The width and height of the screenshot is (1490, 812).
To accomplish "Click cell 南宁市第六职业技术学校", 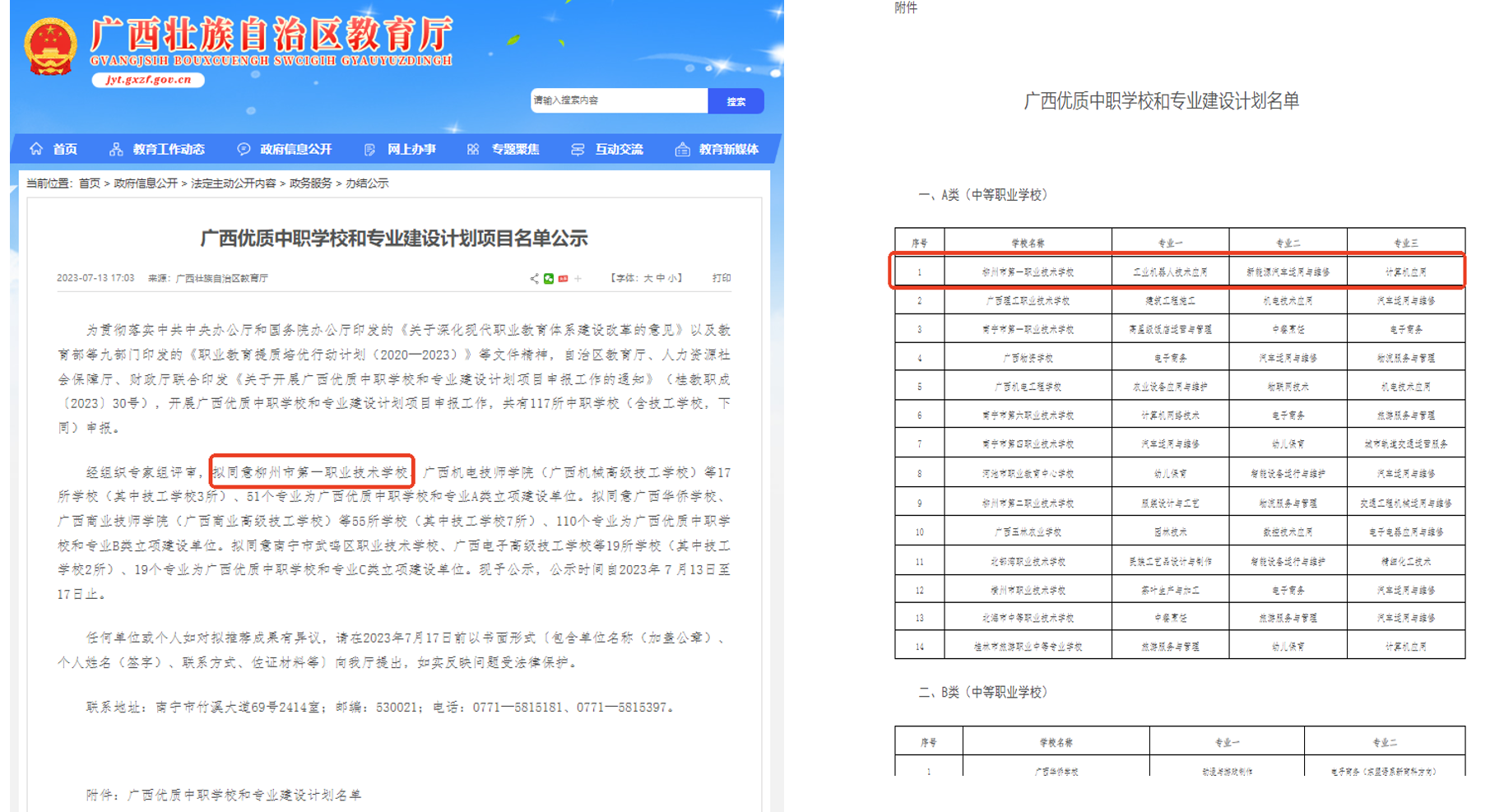I will pos(1028,415).
